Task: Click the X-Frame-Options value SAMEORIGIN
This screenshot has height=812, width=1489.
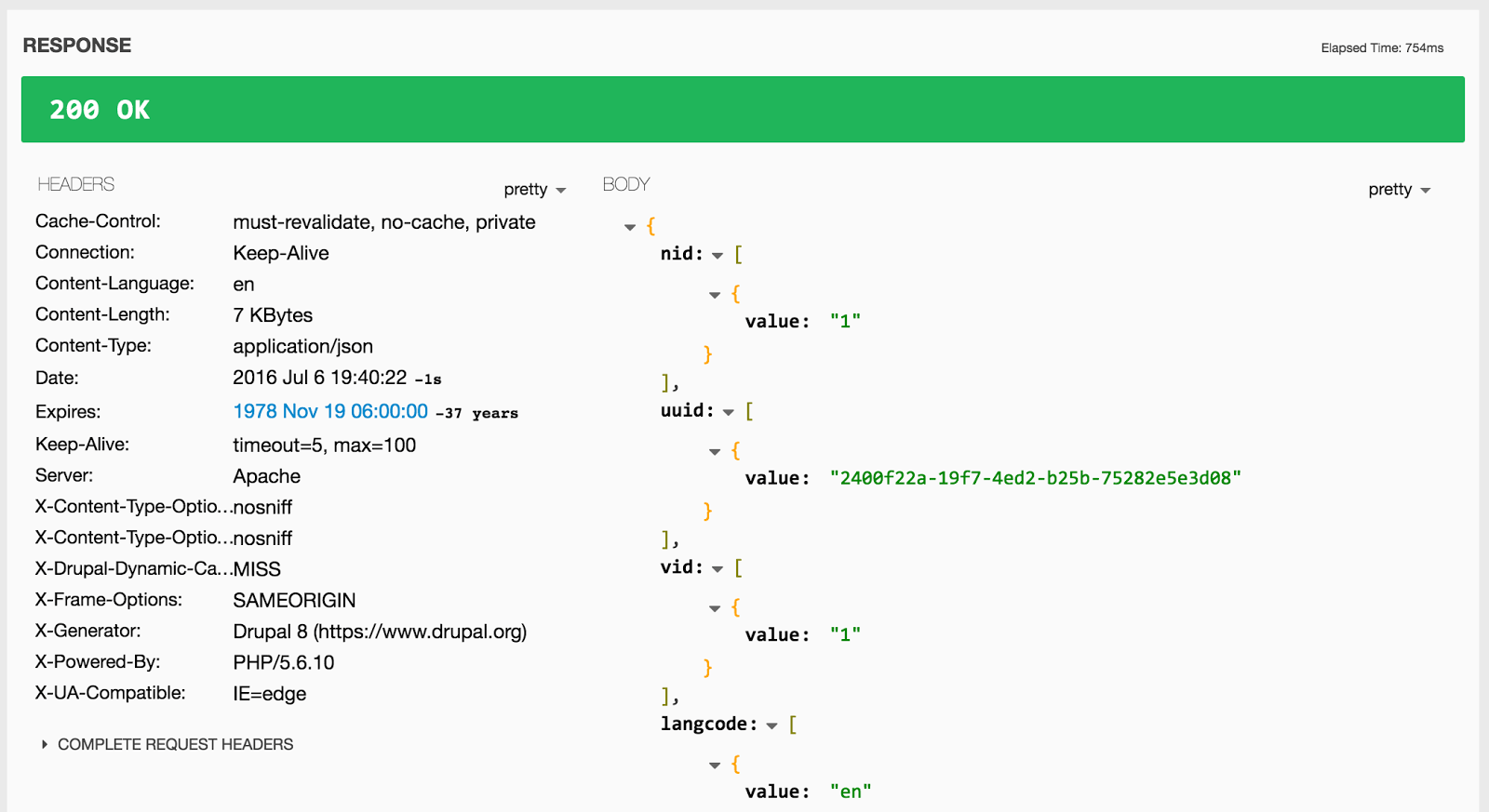Action: pyautogui.click(x=294, y=601)
